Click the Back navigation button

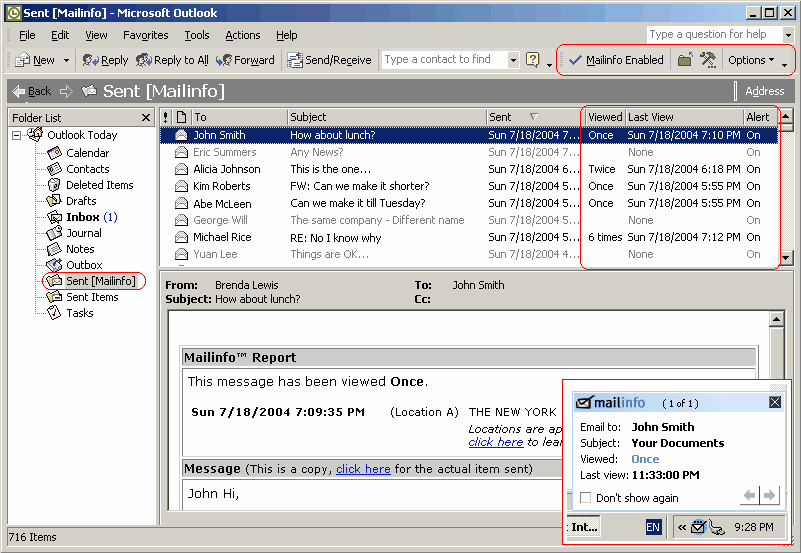[x=32, y=91]
